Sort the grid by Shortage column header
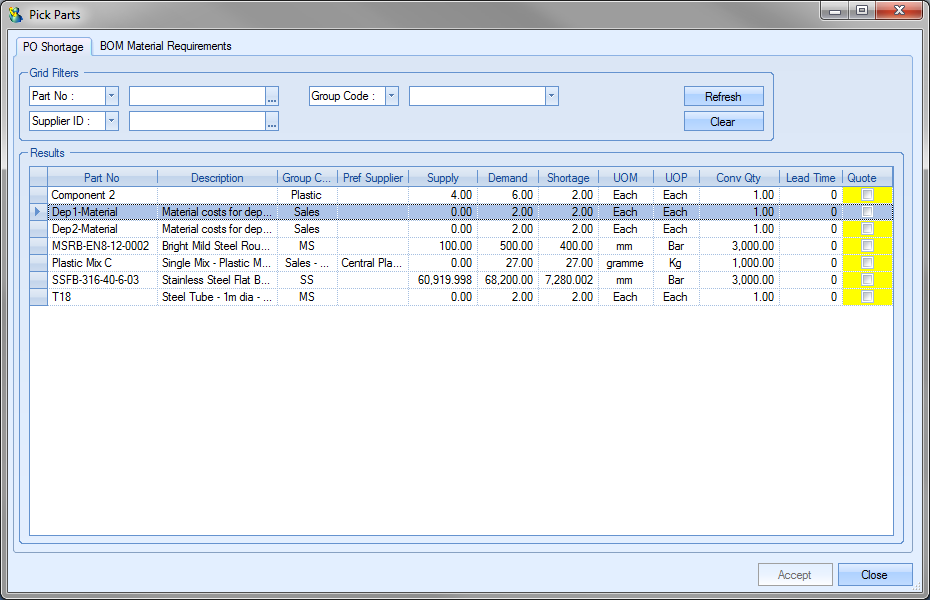Screen dimensions: 930x600 click(x=568, y=178)
